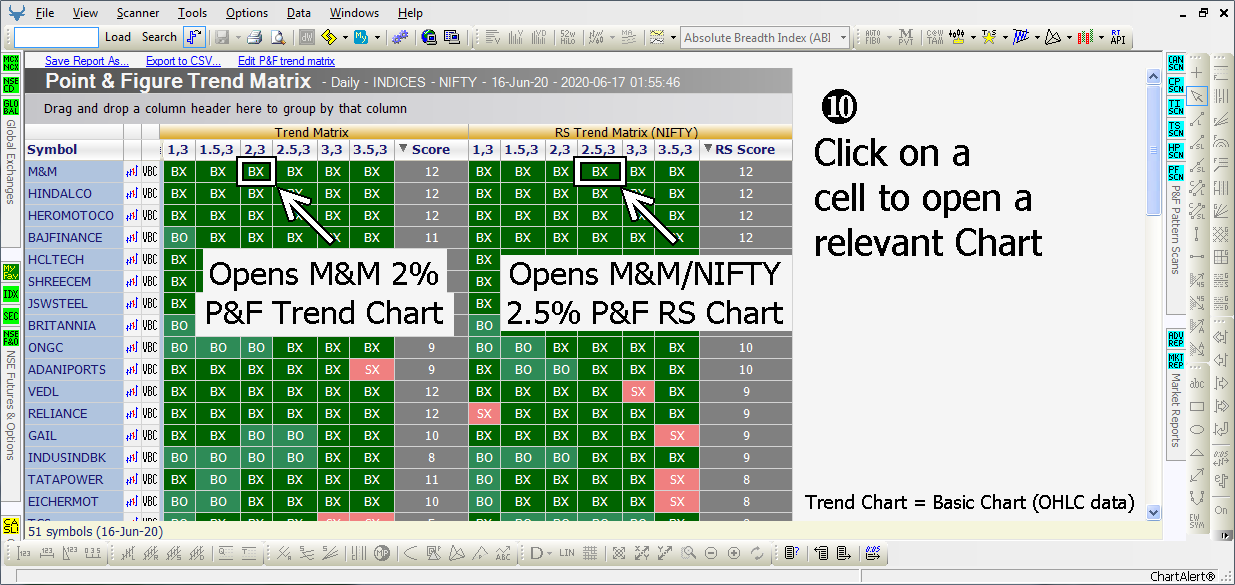
Task: Click the RS Score 12 cell in the M&M row
Action: [x=746, y=171]
